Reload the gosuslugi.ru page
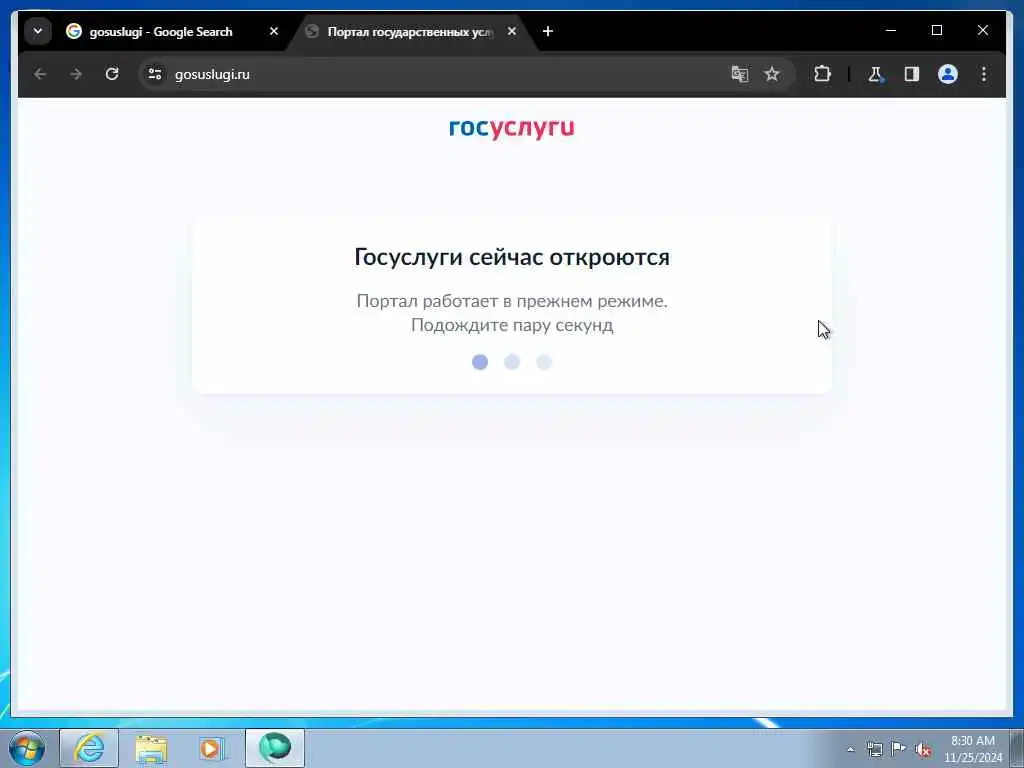The height and width of the screenshot is (768, 1024). point(112,74)
